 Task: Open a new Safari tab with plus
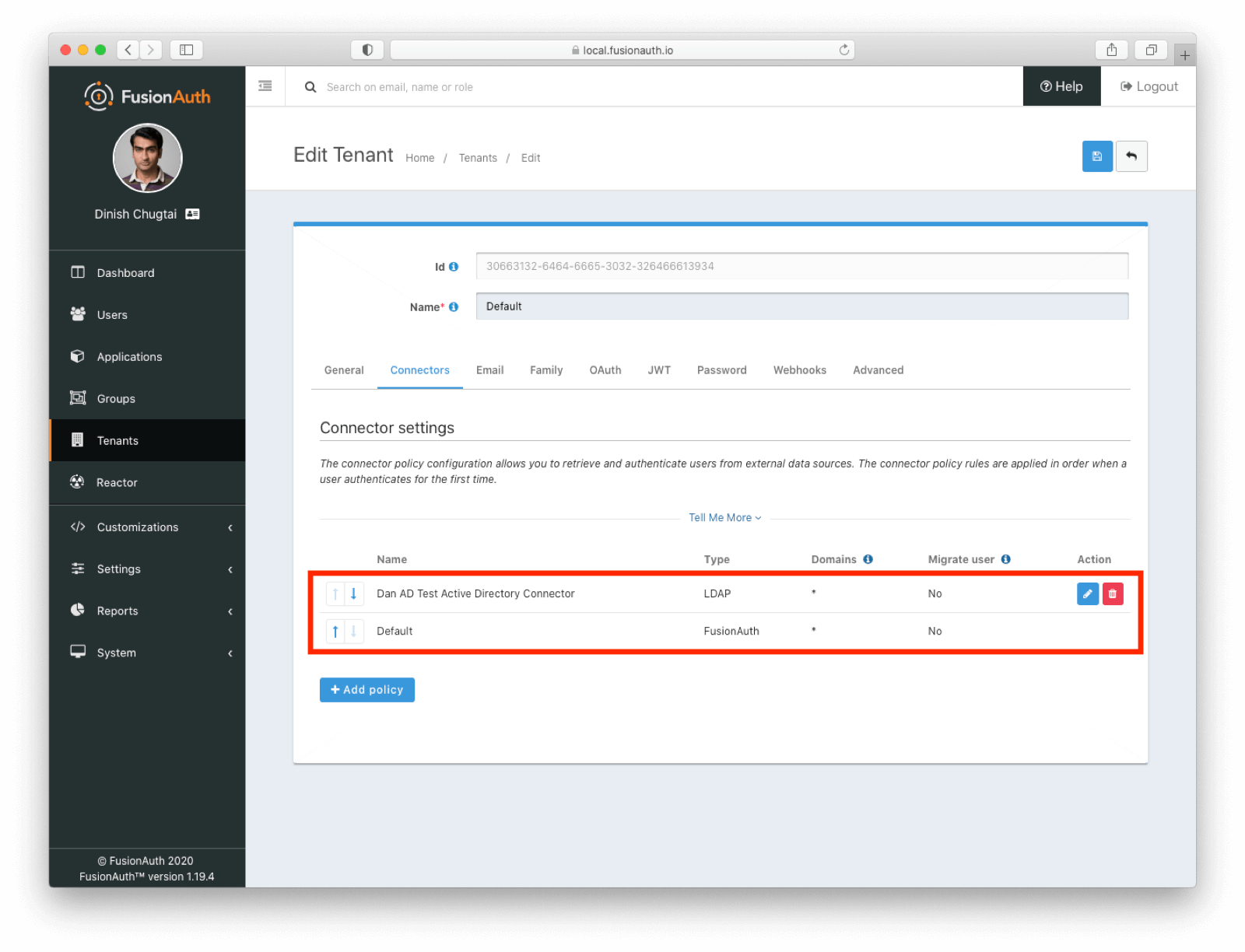click(1184, 55)
